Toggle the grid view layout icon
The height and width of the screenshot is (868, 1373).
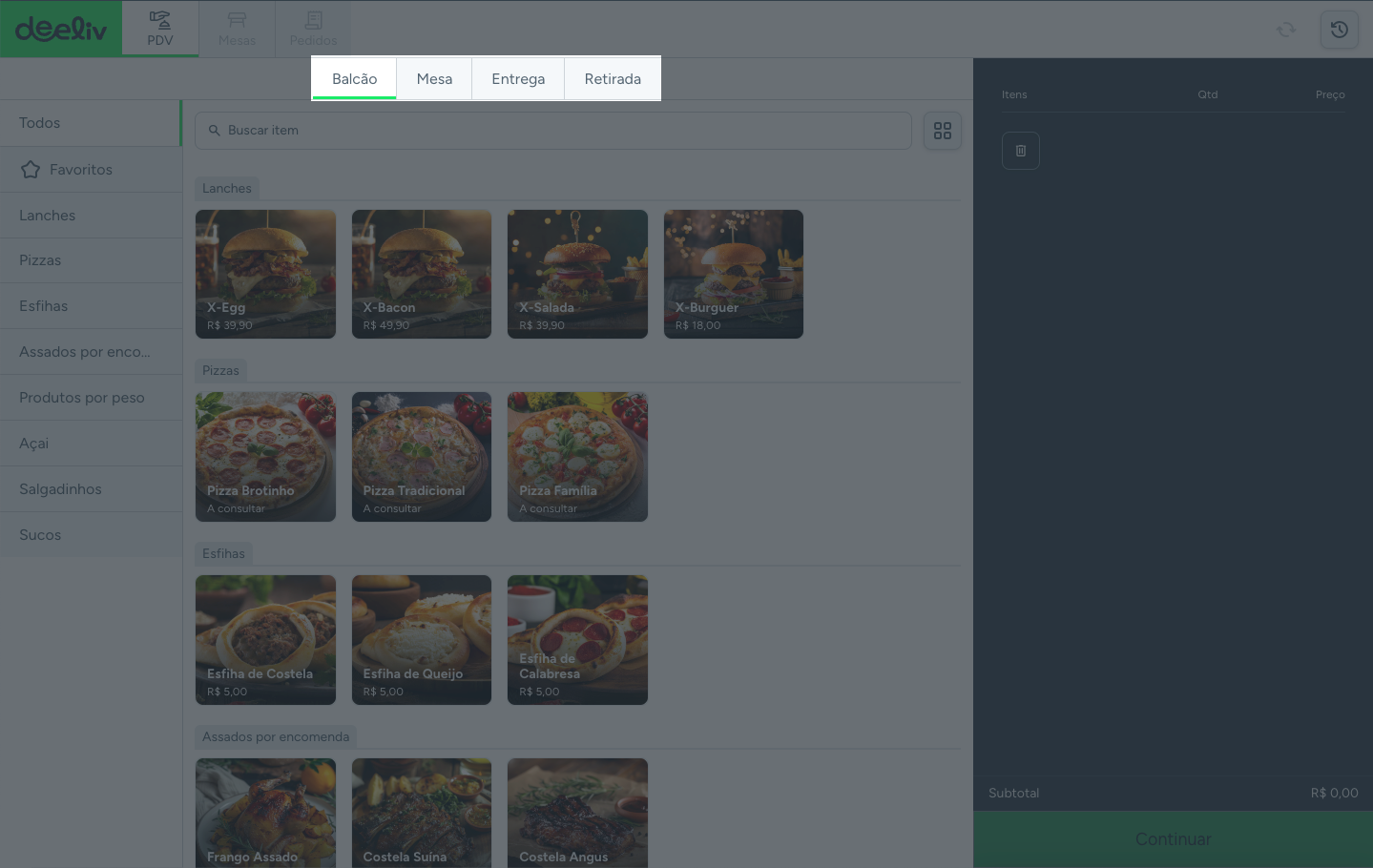942,131
